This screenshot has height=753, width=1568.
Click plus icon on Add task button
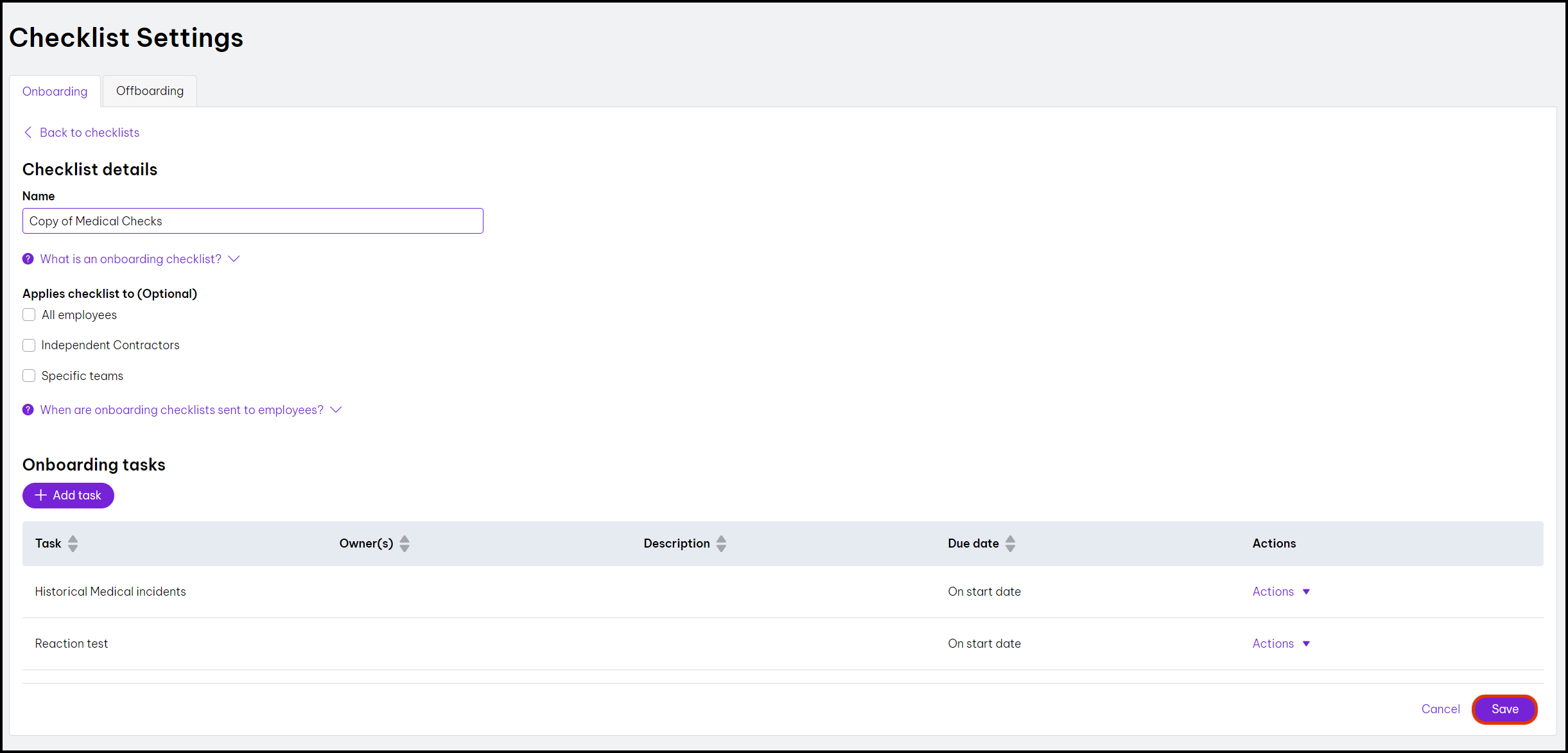41,495
